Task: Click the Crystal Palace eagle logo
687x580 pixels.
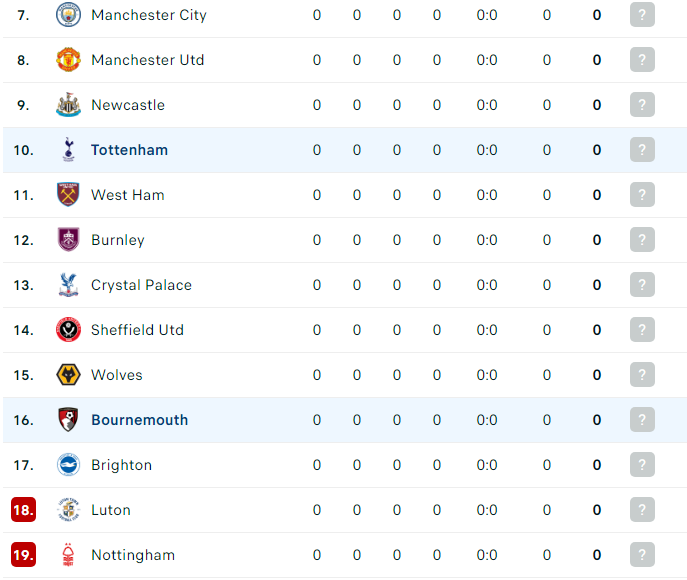Action: [68, 285]
